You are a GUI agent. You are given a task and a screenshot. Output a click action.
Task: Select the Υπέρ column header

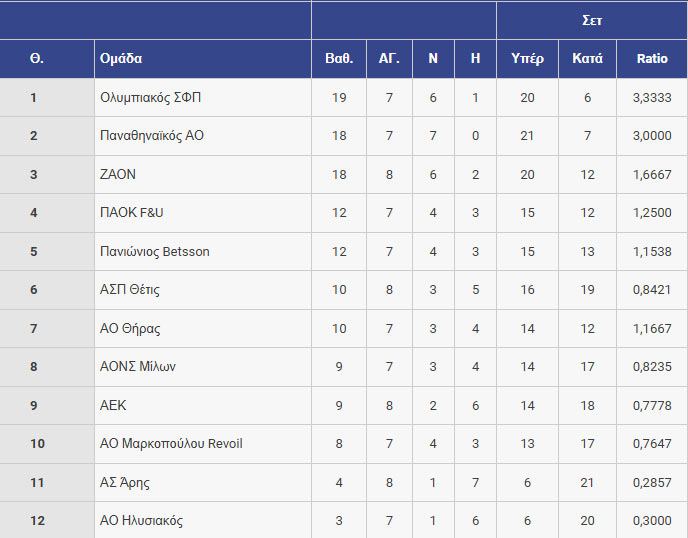527,59
